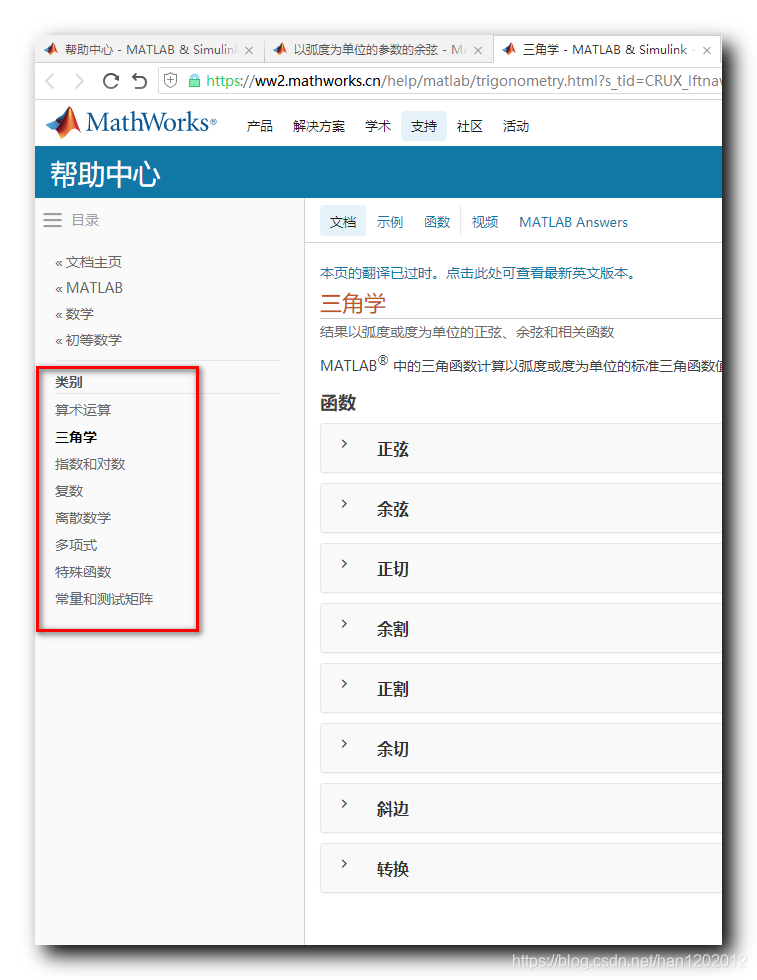Select the 文档 tab
The width and height of the screenshot is (757, 980).
click(343, 222)
